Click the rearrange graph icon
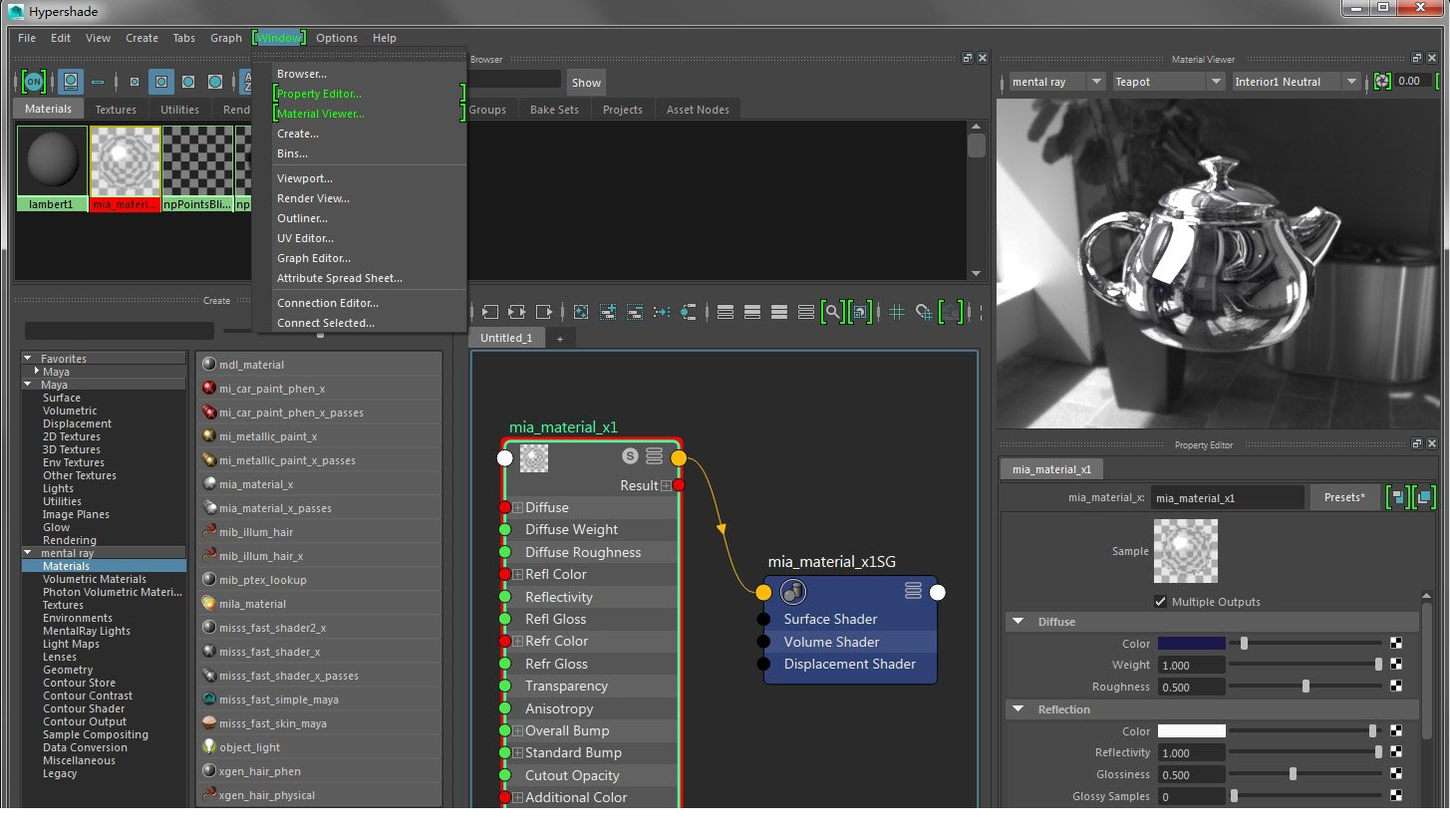The image size is (1450, 840). pos(662,312)
